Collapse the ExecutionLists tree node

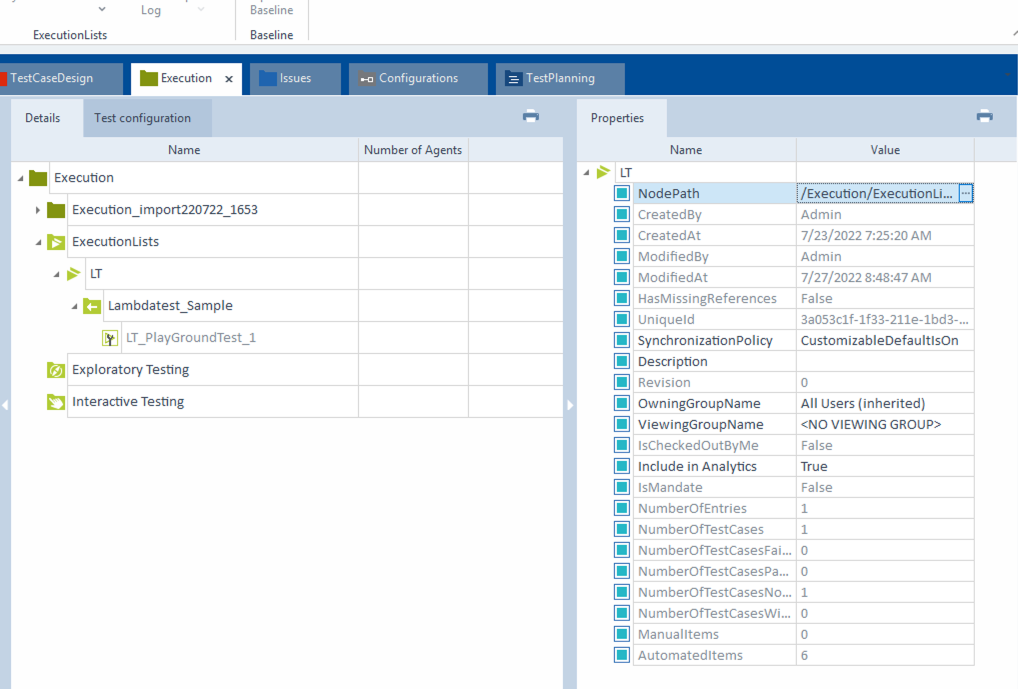38,242
